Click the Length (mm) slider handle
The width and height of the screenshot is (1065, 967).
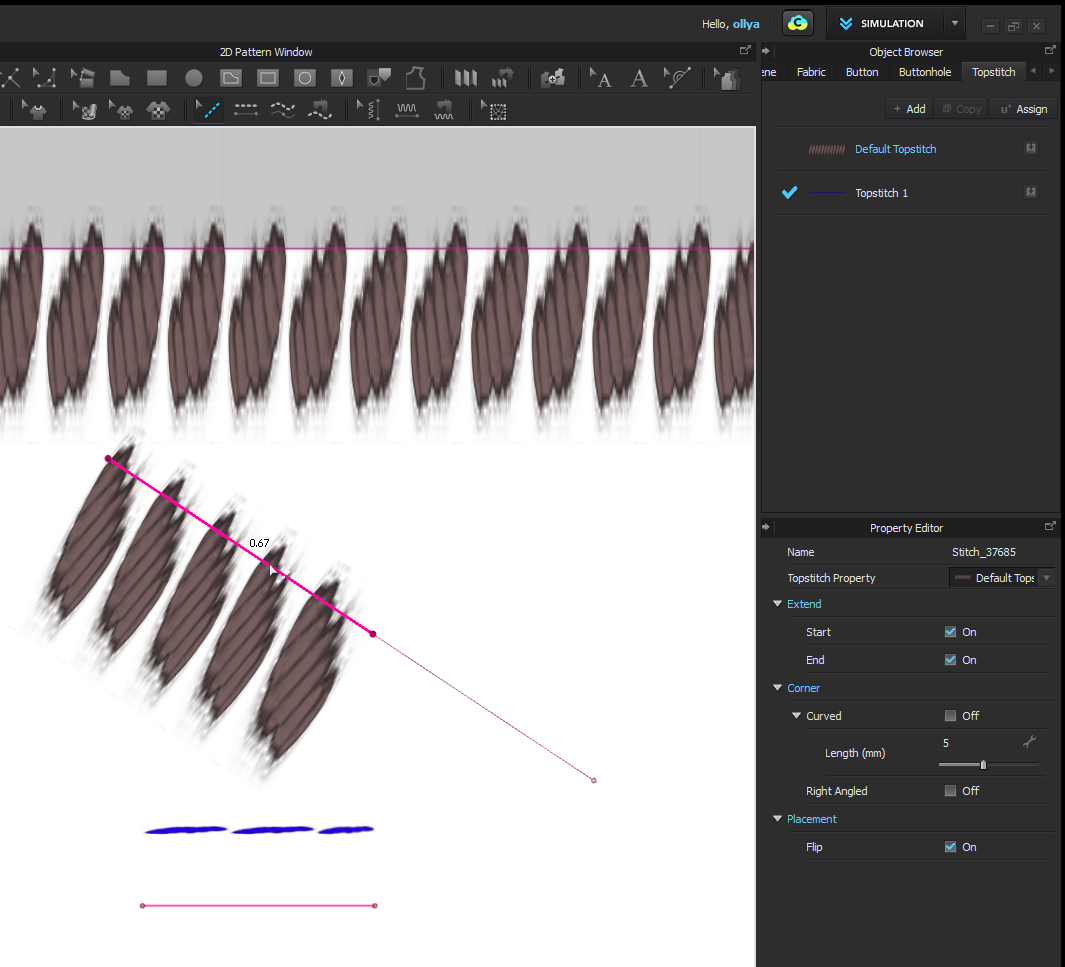(x=983, y=765)
